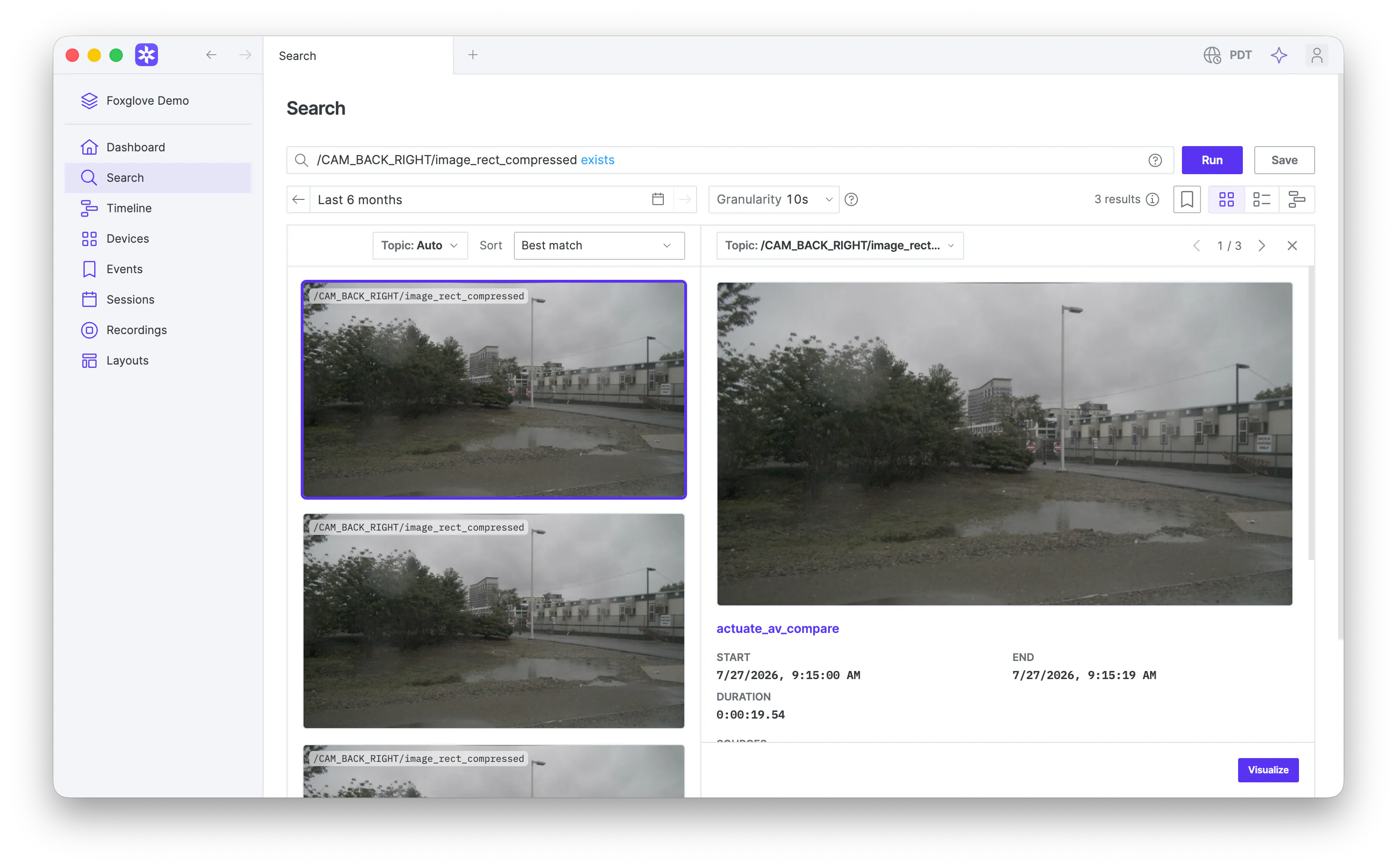Open the detail pane Topic dropdown
The height and width of the screenshot is (868, 1397).
click(840, 246)
